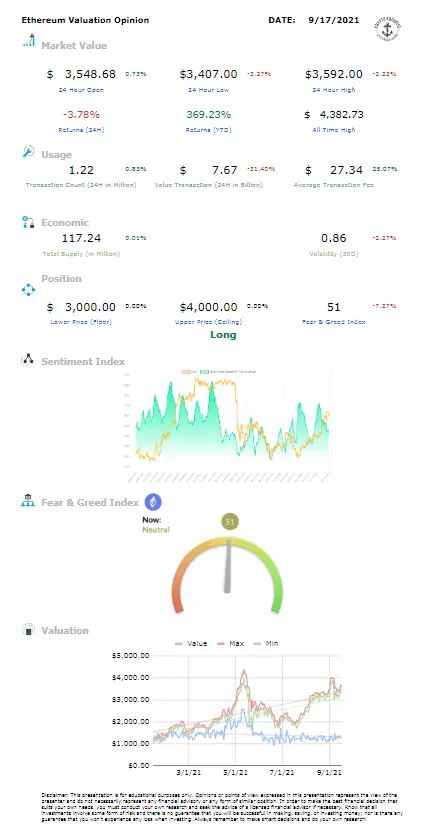432x838 pixels.
Task: Click the Volatility (30D) label
Action: [334, 254]
